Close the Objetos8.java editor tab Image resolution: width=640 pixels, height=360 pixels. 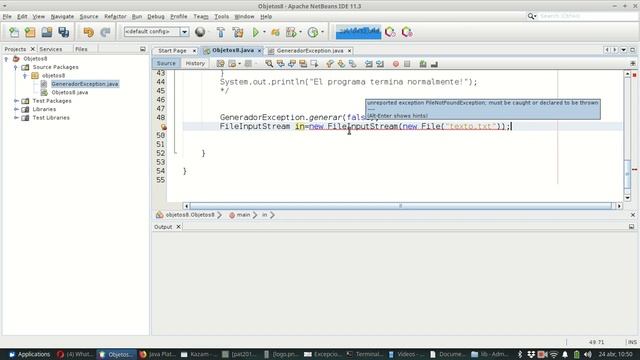(259, 51)
